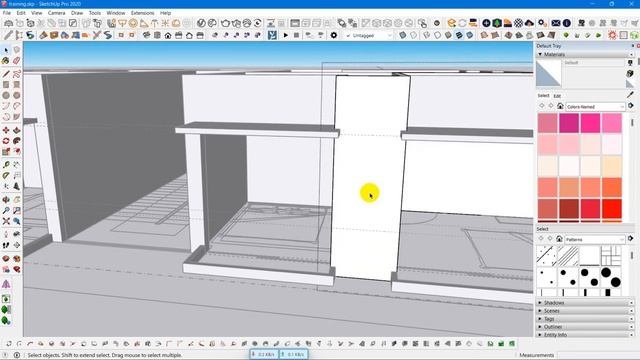Toggle shadows sun icon
The height and width of the screenshot is (360, 640).
tap(612, 36)
